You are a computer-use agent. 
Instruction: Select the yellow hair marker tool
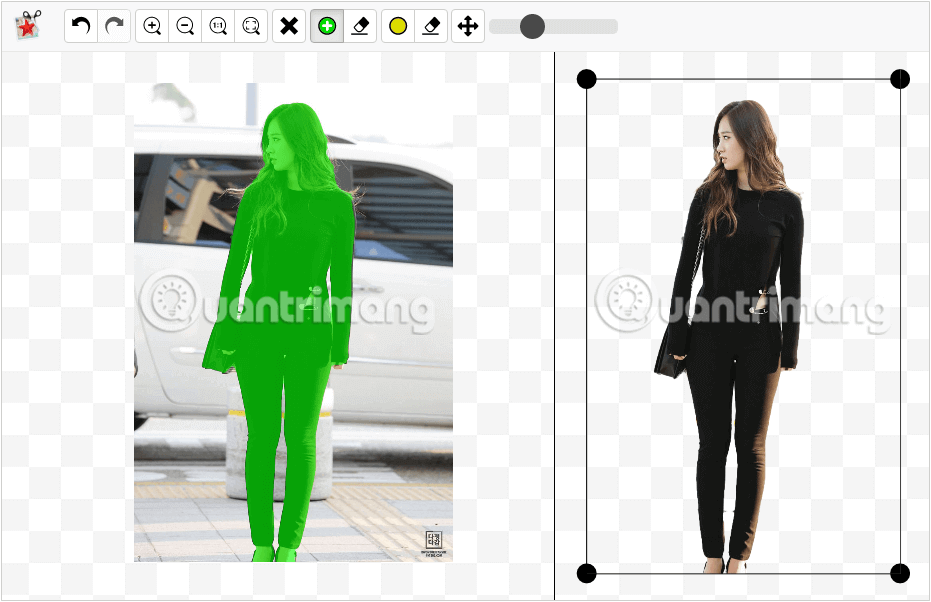coord(398,26)
